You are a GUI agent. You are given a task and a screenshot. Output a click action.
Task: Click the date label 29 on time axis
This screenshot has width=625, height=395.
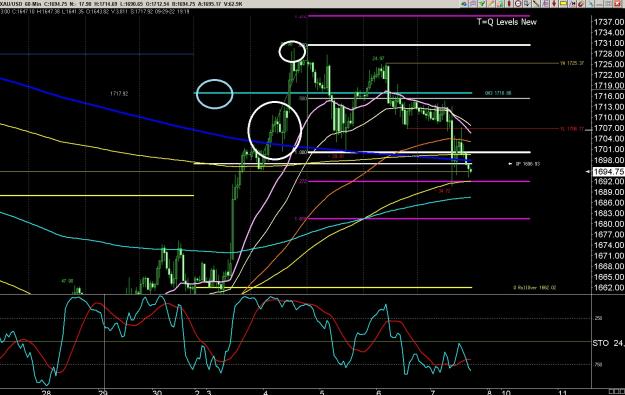pos(103,392)
